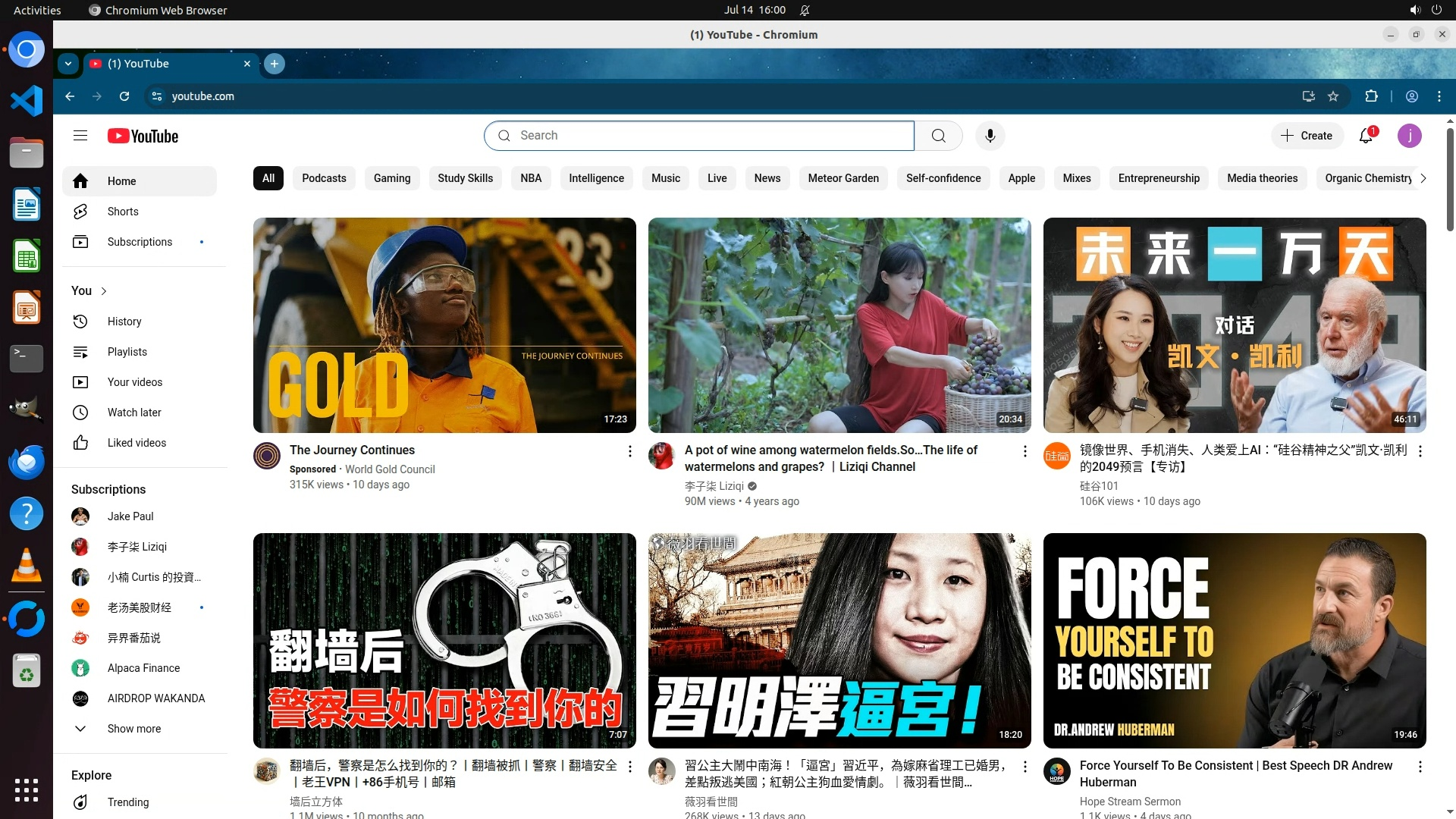Viewport: 1456px width, 819px height.
Task: Click the search magnifier button
Action: click(x=938, y=136)
